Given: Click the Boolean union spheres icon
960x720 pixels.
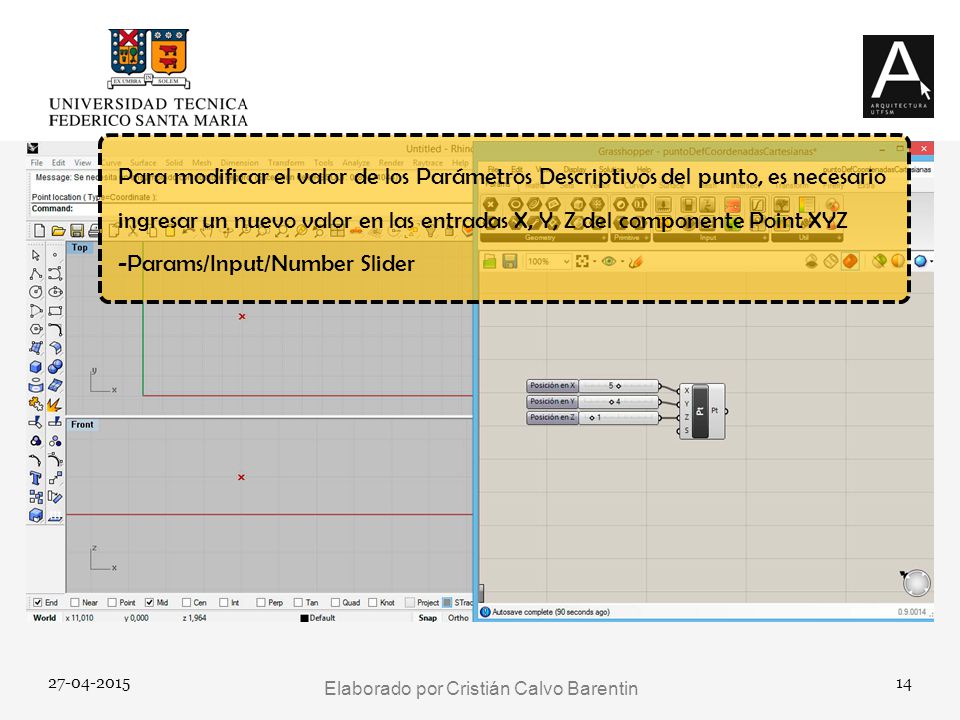Looking at the screenshot, I should [55, 367].
